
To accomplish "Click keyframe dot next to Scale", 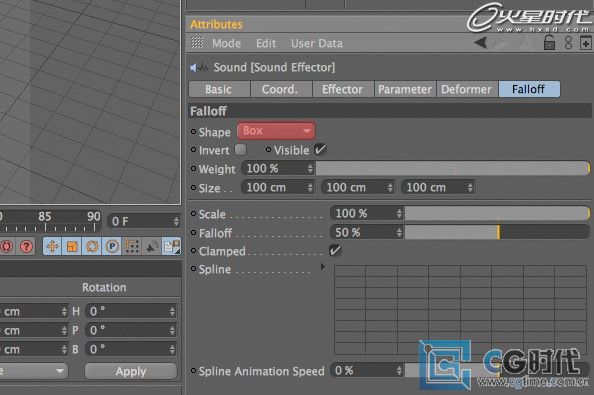I will (193, 214).
